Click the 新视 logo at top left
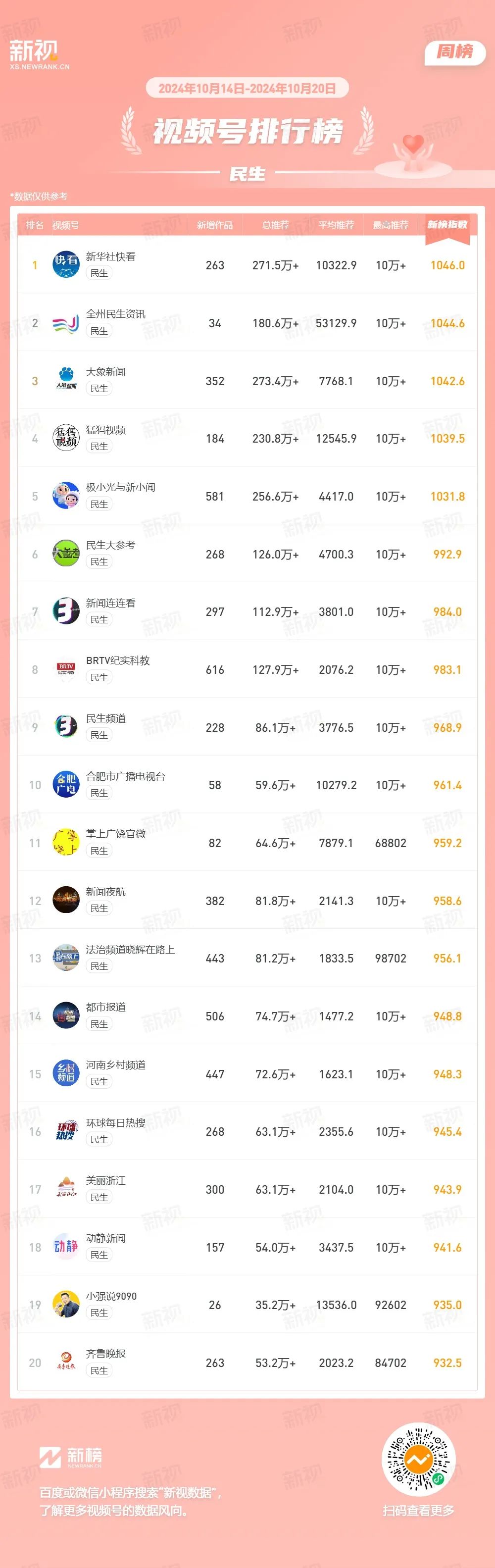 (38, 54)
